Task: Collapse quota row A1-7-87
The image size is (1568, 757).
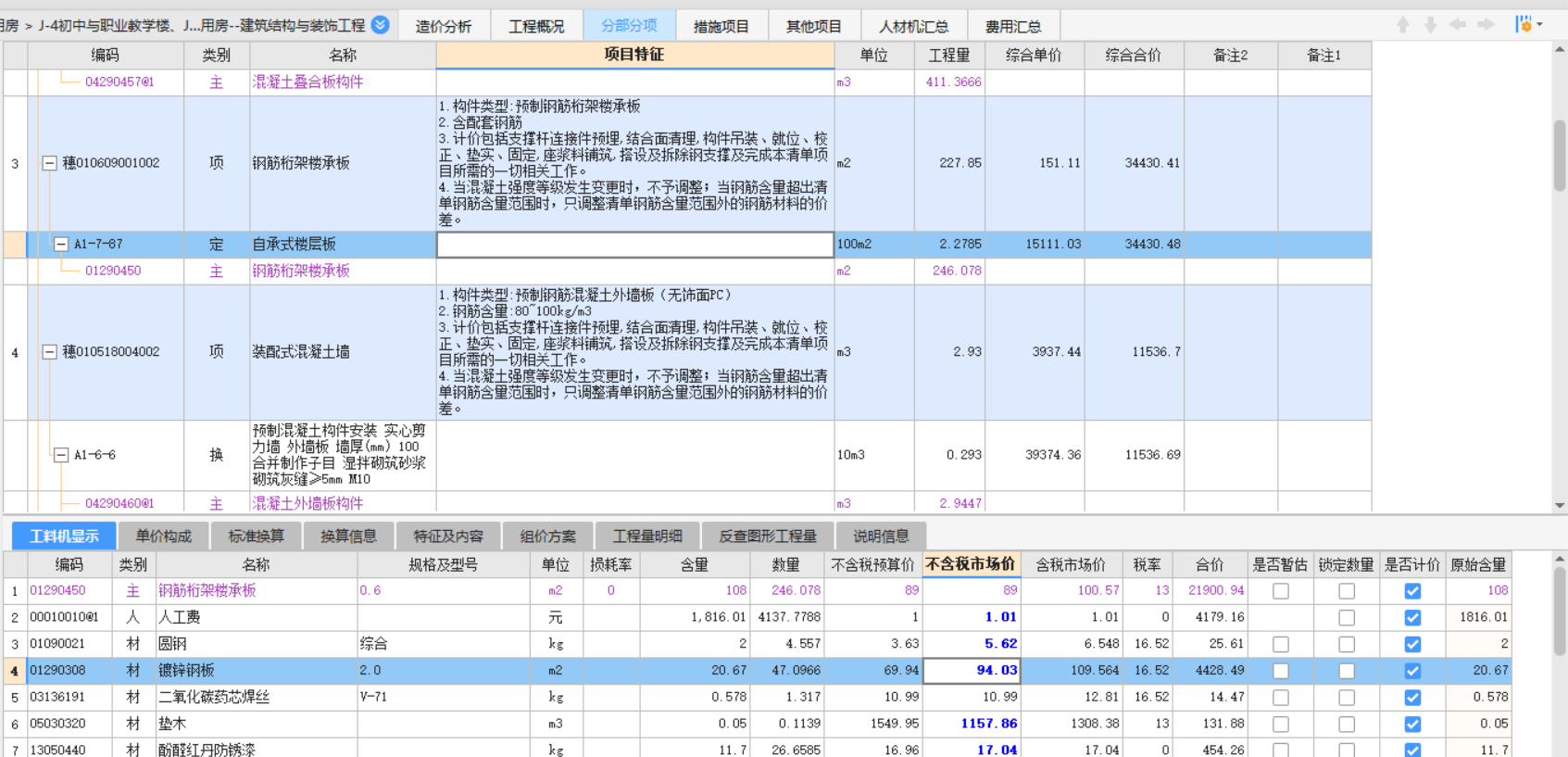Action: (x=61, y=245)
